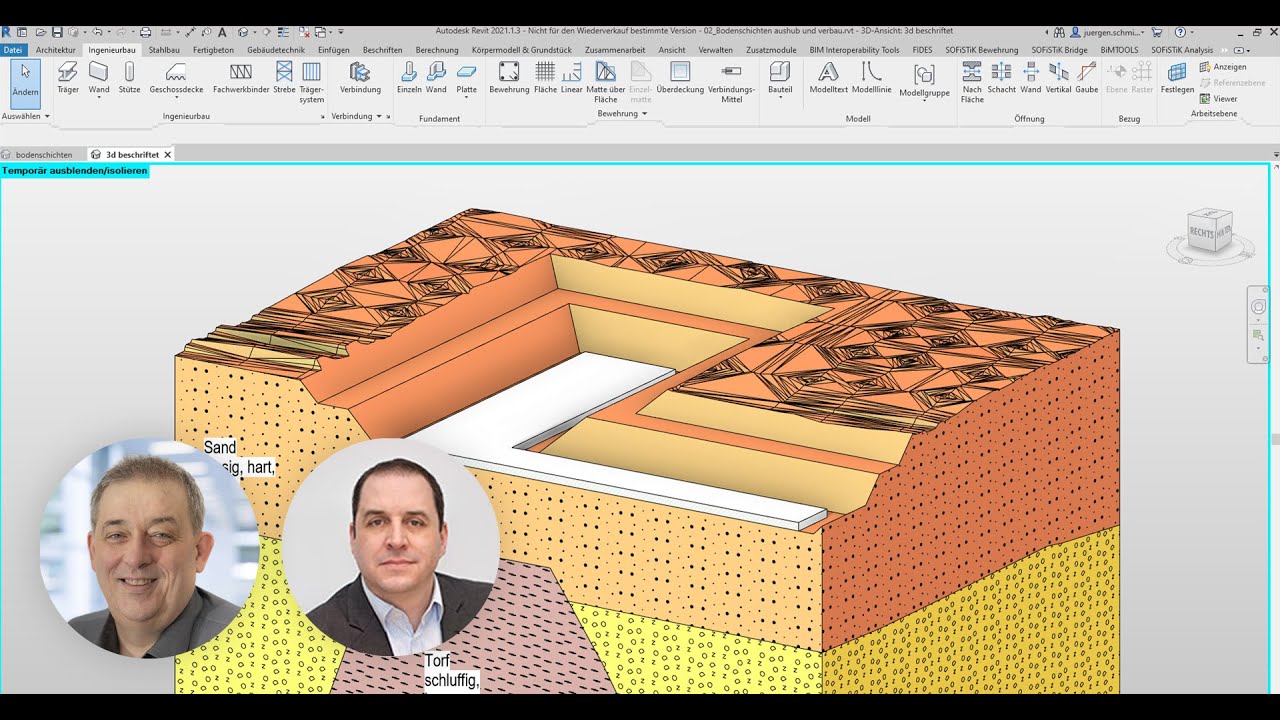Close the 3d beschriftet view tab

point(168,155)
